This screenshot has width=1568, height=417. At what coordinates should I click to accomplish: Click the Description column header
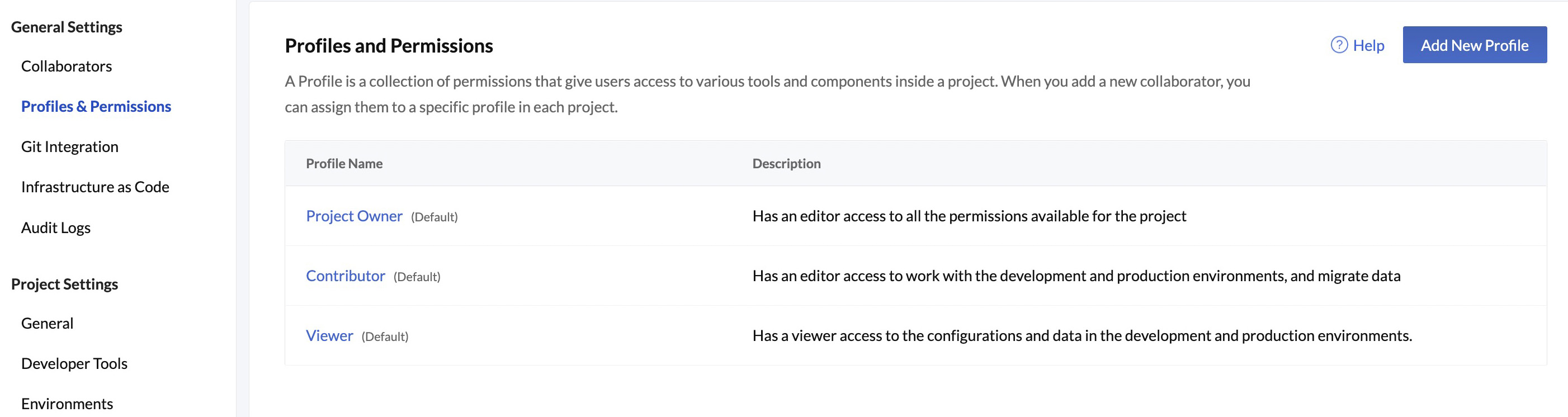coord(786,164)
